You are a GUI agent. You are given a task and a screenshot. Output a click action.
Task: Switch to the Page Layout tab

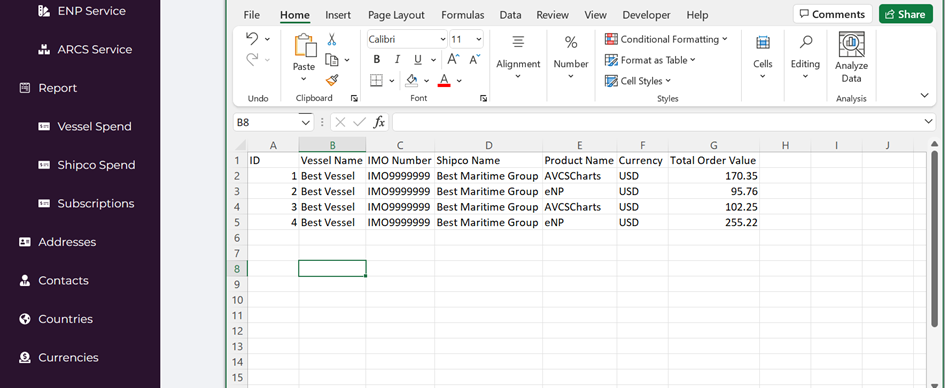tap(396, 16)
